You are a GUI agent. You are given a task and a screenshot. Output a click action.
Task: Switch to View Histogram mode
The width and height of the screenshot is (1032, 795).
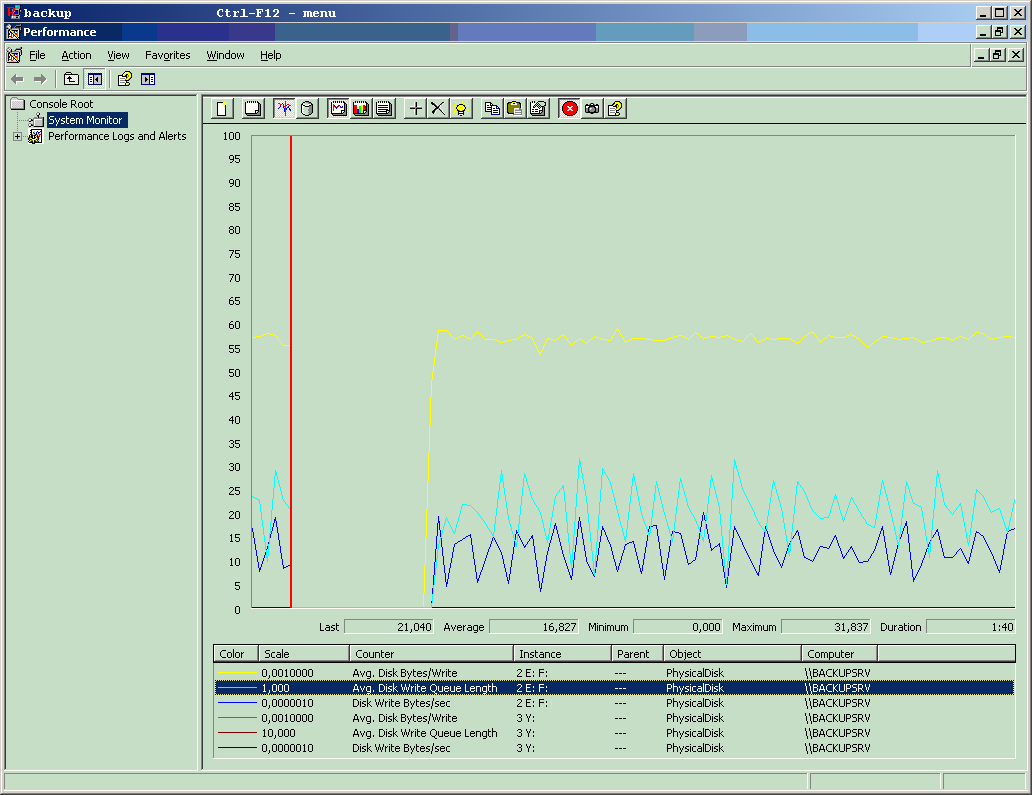pyautogui.click(x=361, y=108)
